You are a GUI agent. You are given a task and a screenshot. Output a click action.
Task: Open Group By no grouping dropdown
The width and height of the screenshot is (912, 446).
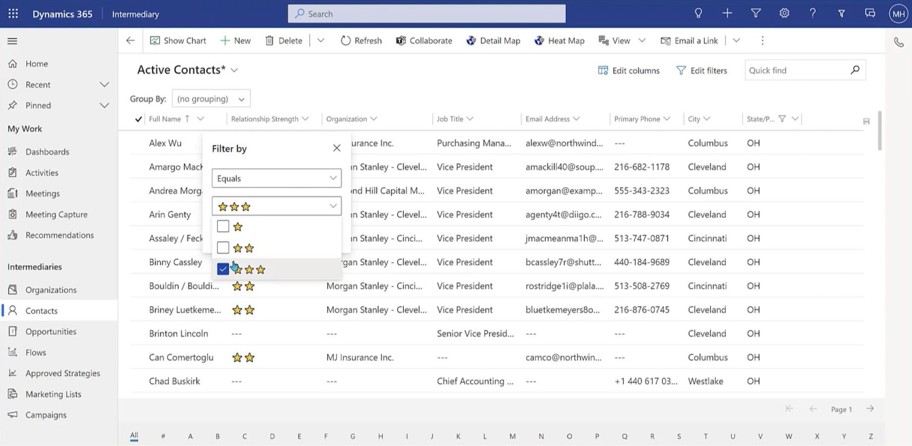(x=211, y=99)
